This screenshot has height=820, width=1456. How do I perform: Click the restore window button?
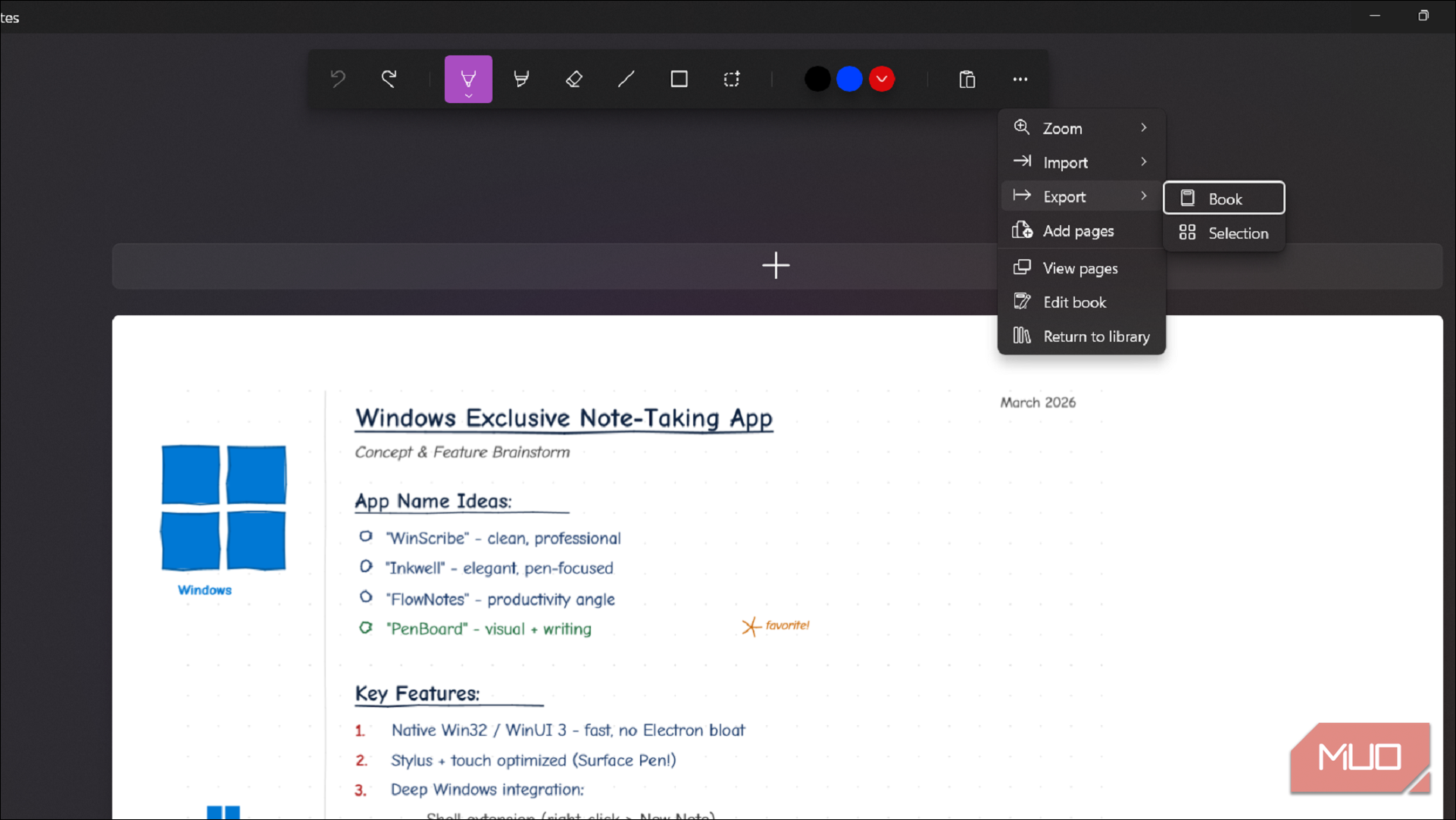tap(1423, 16)
